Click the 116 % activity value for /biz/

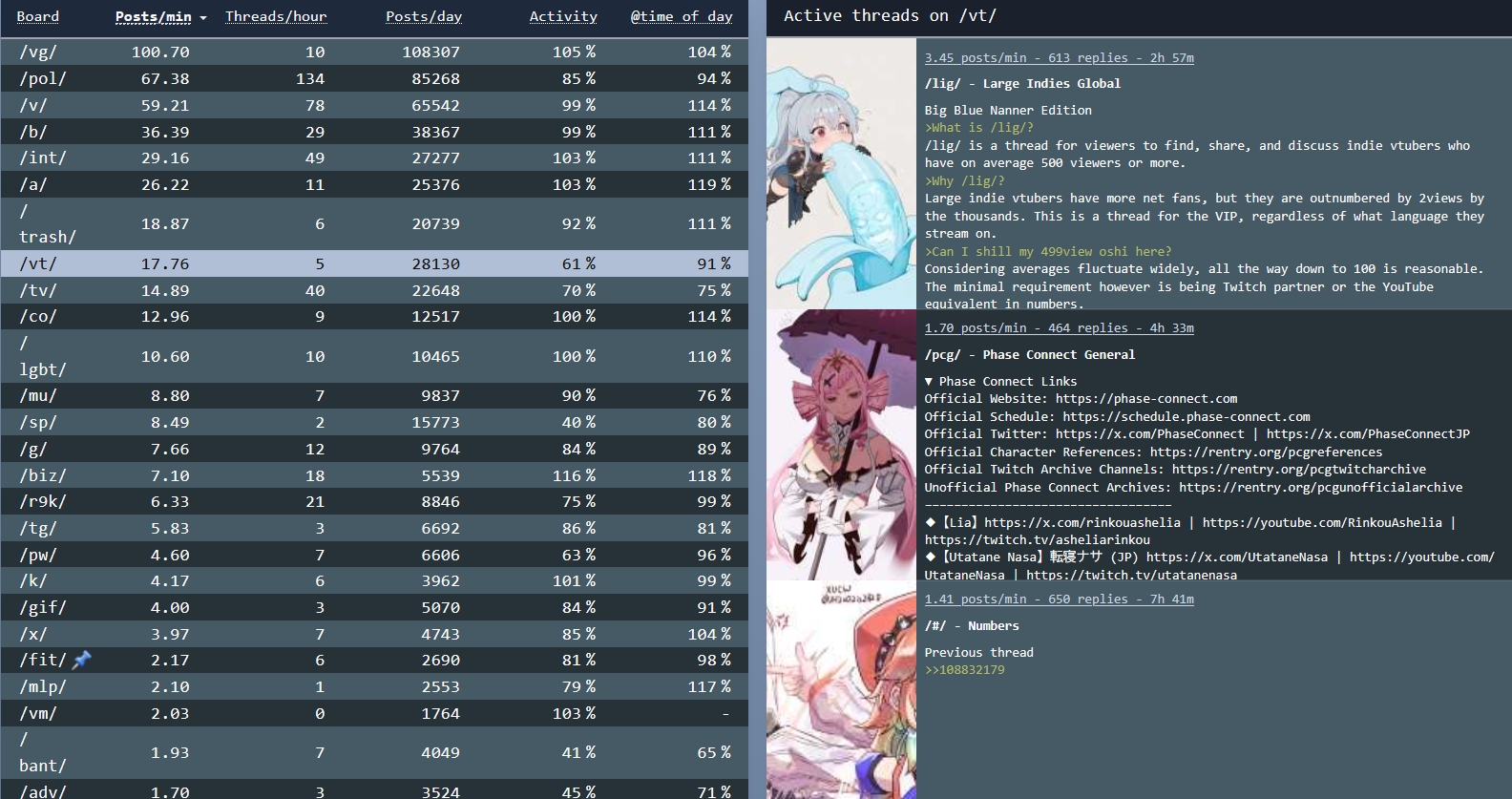tap(574, 475)
